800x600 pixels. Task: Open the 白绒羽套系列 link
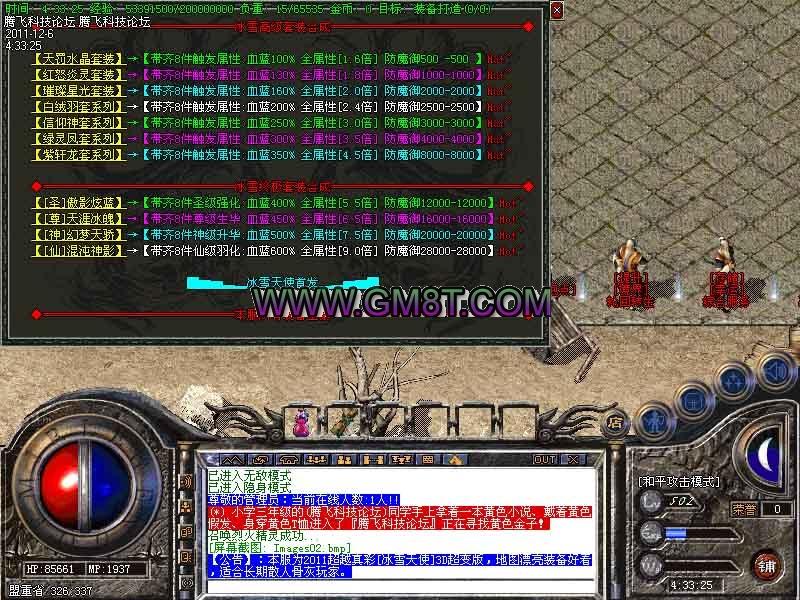(78, 107)
